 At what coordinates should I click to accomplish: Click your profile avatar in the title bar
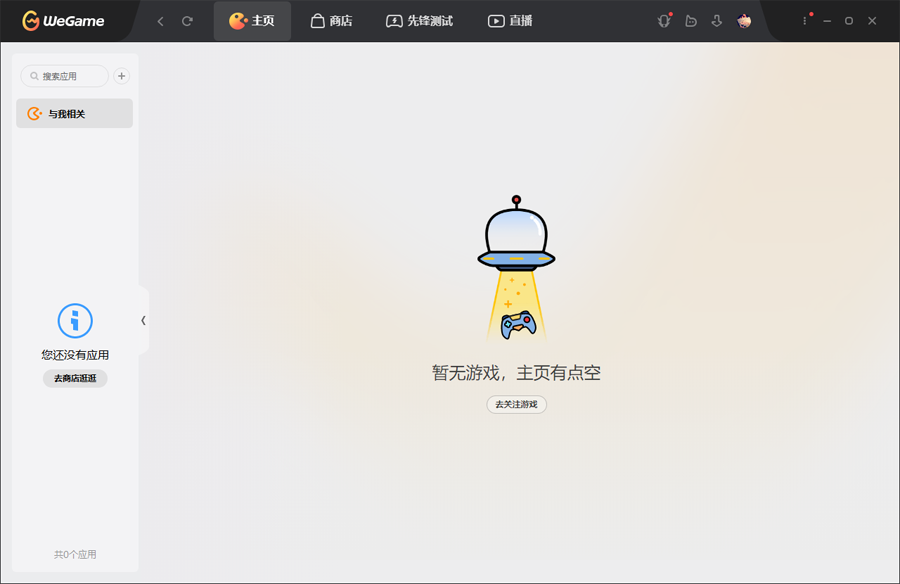[744, 20]
